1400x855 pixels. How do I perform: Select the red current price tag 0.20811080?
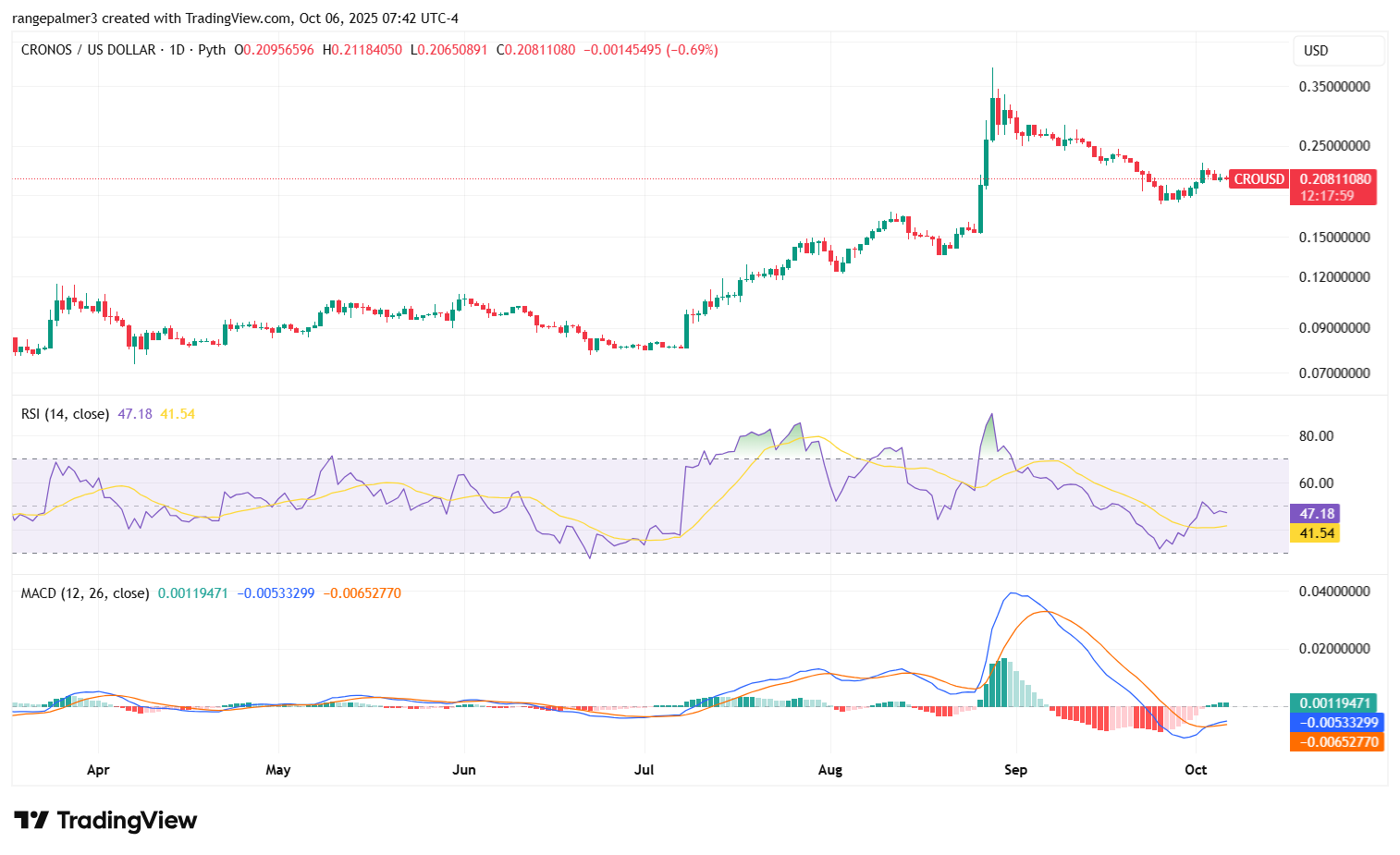(1334, 179)
